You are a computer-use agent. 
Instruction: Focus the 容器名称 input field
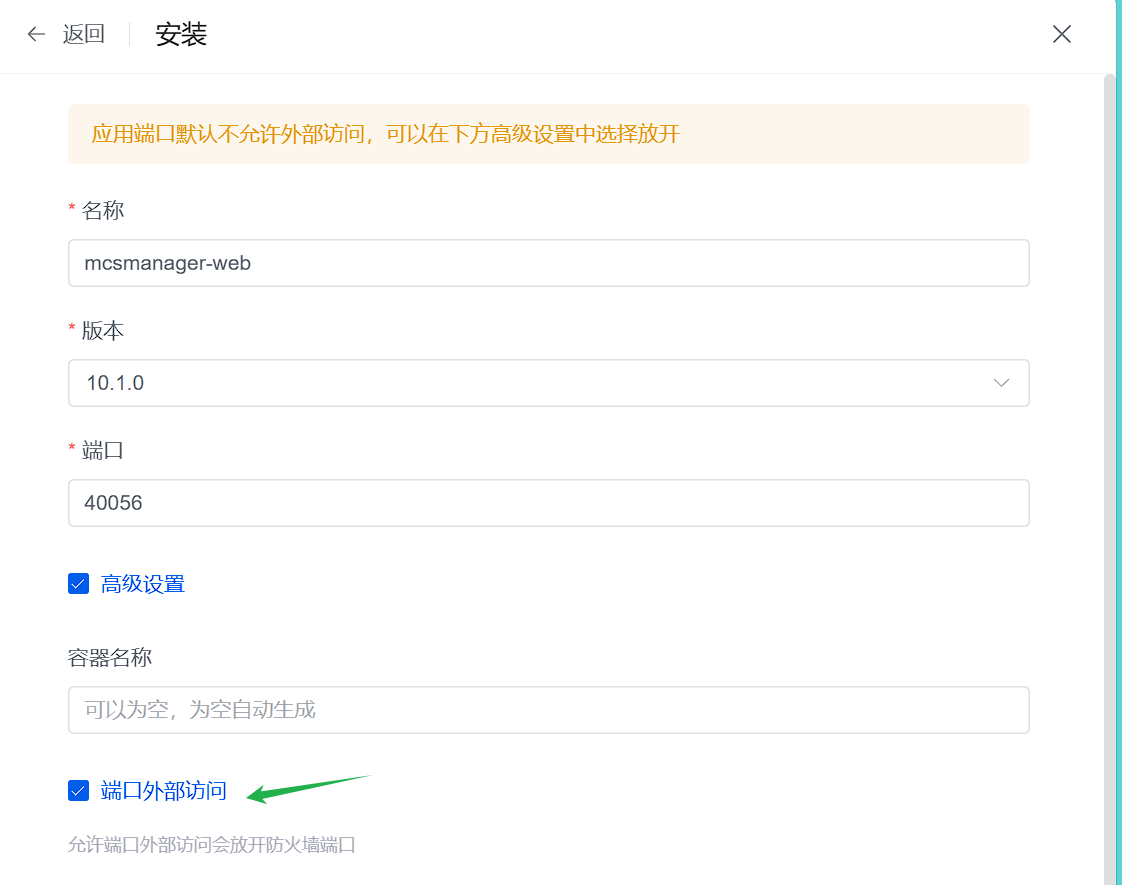[548, 710]
